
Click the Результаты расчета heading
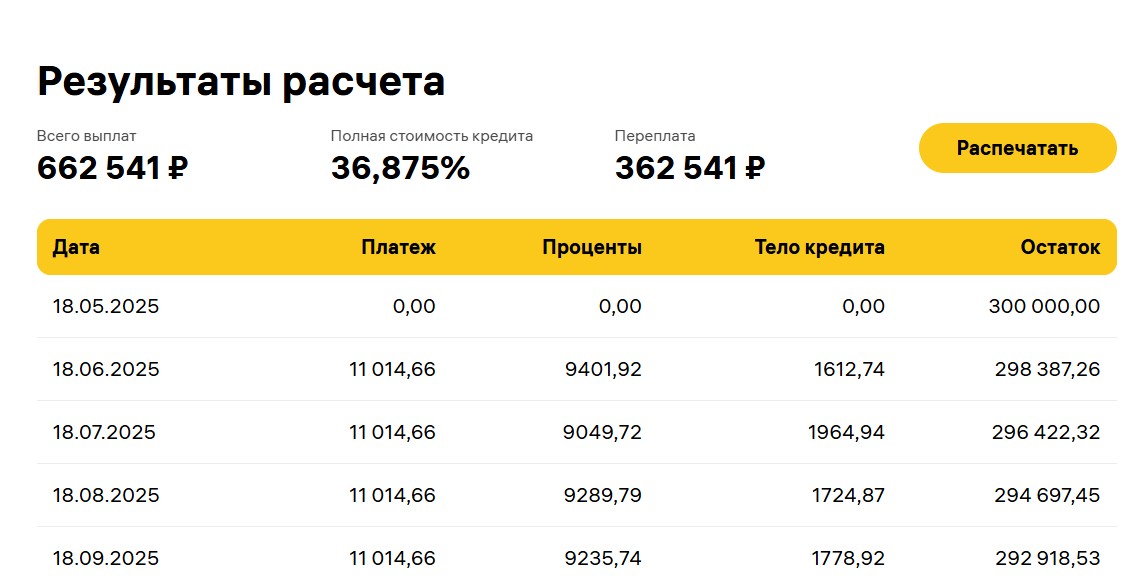pos(241,81)
